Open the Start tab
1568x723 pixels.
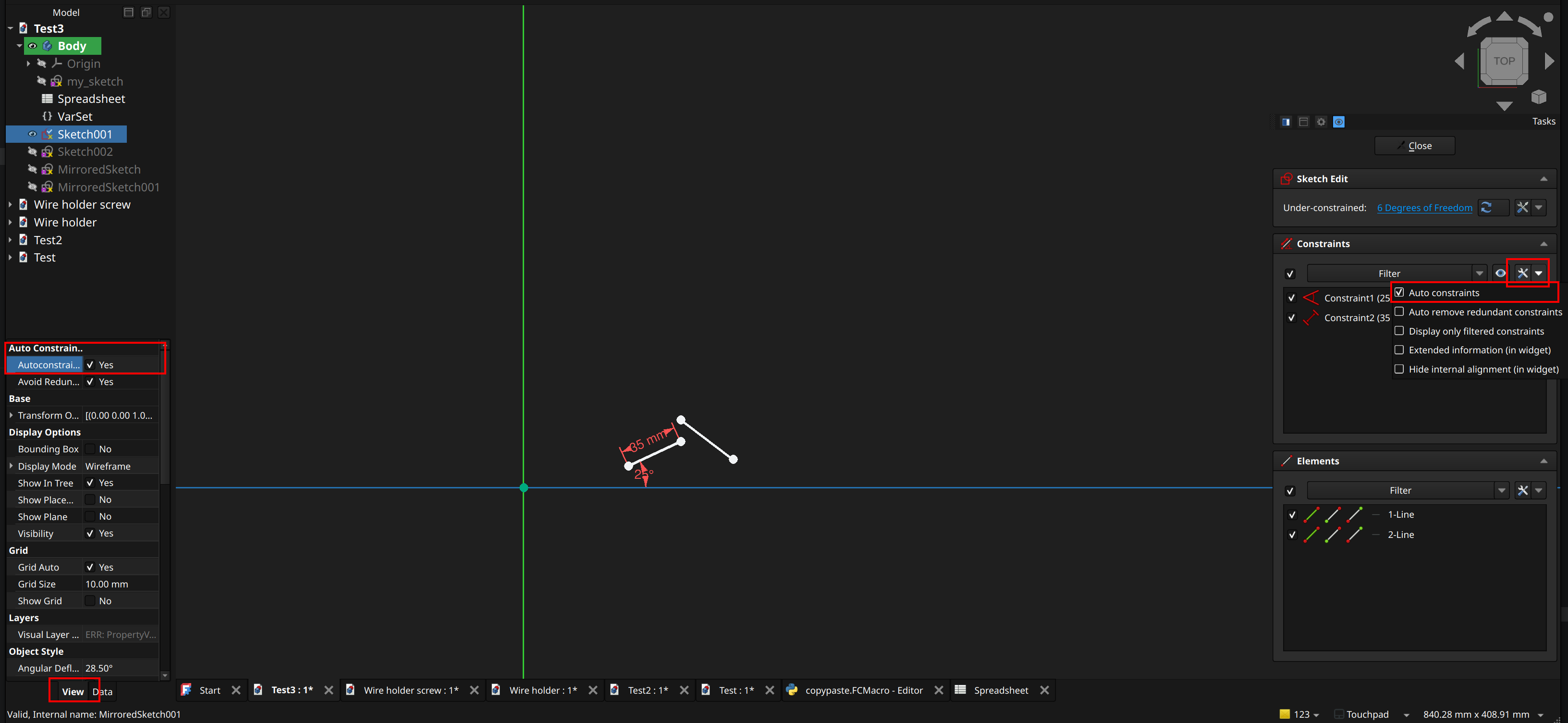[209, 690]
